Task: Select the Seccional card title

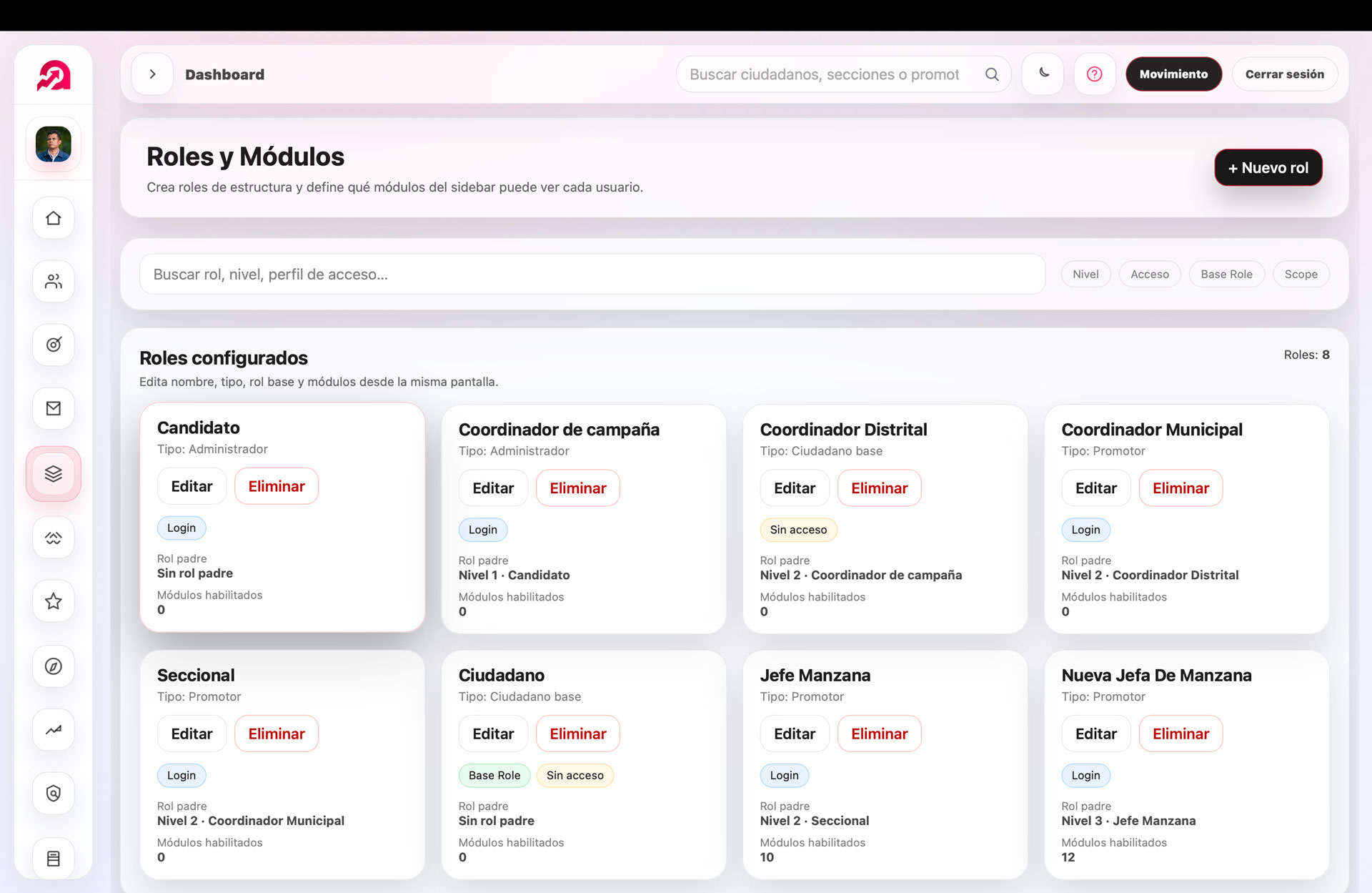Action: pyautogui.click(x=196, y=675)
